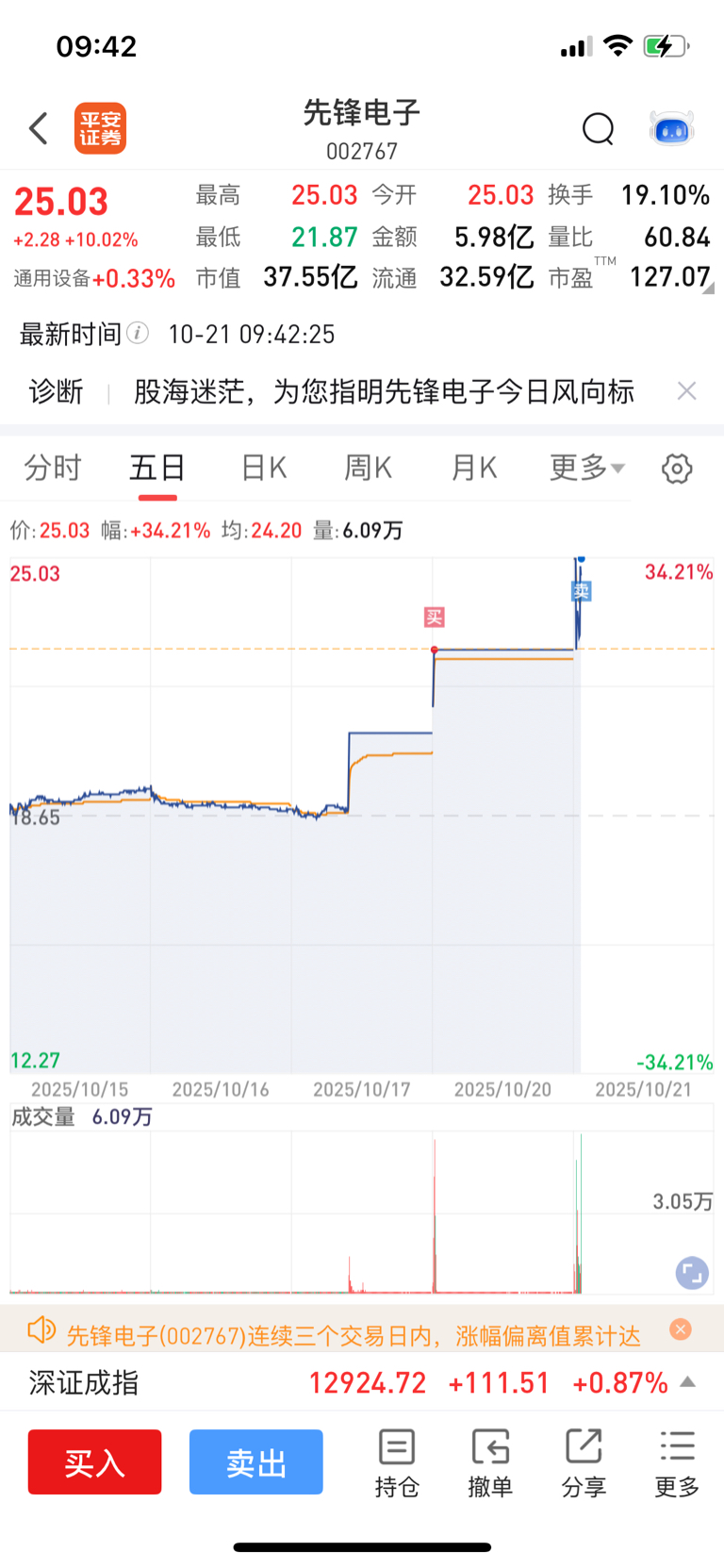
Task: Expand the chart to fullscreen
Action: point(692,1273)
